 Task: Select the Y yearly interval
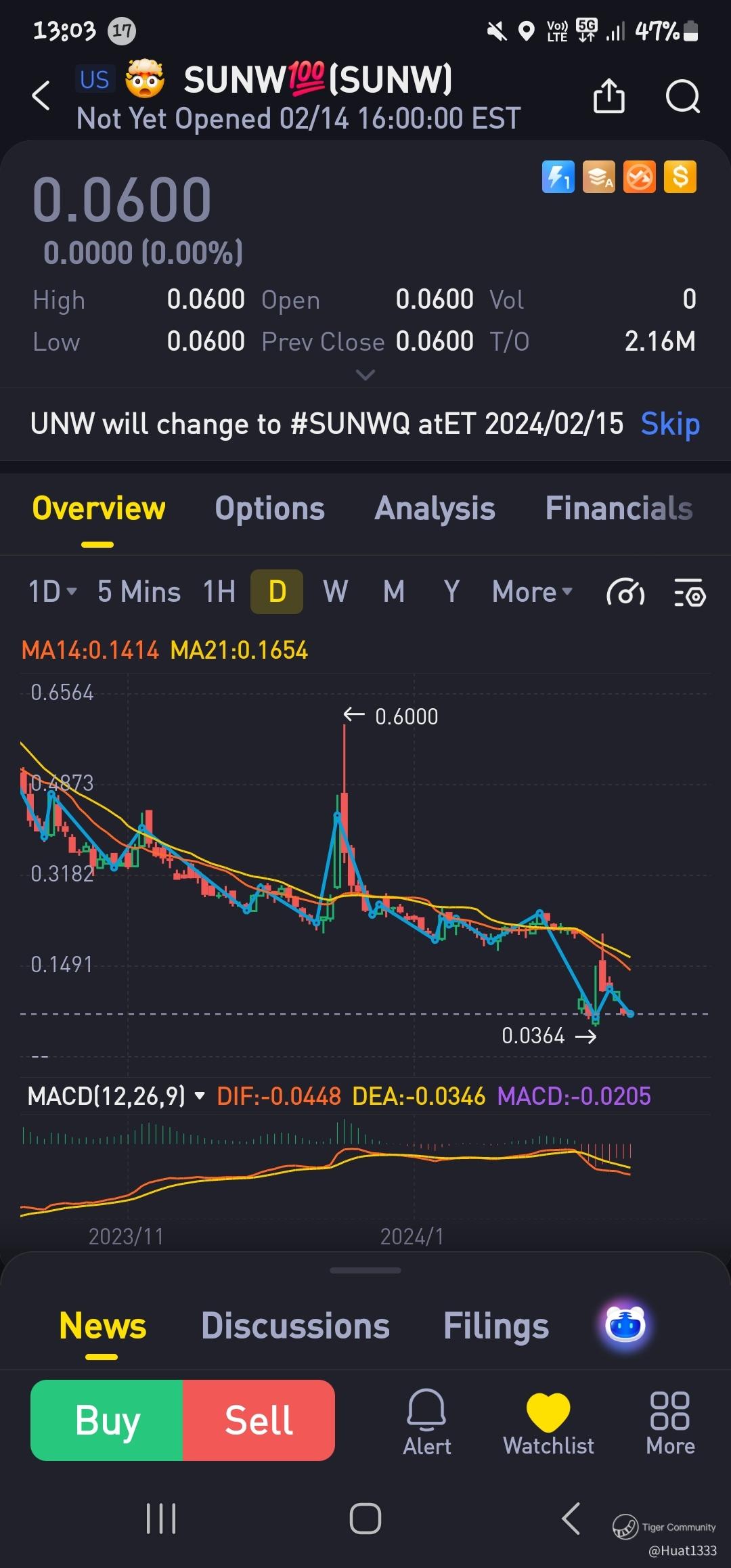[451, 592]
